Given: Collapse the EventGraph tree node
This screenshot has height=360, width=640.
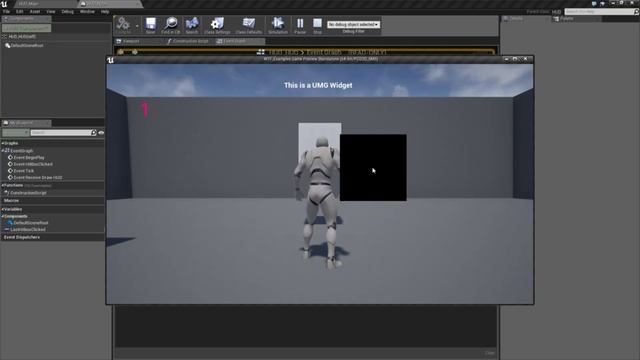Looking at the screenshot, I should (2, 151).
